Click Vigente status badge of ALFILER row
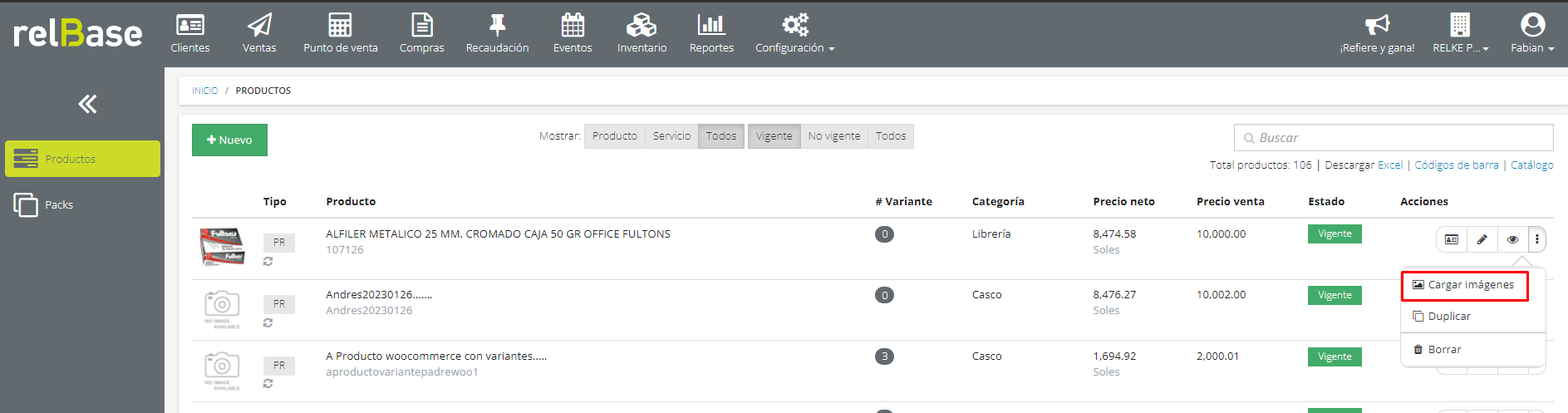The width and height of the screenshot is (1568, 413). [1335, 234]
